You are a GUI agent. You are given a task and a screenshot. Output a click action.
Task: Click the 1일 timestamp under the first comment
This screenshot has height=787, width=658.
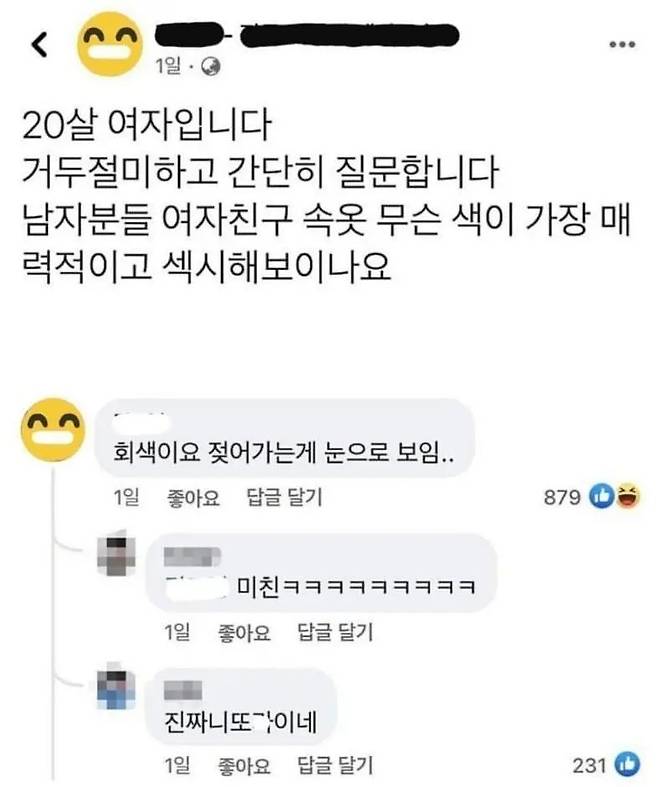pos(126,498)
